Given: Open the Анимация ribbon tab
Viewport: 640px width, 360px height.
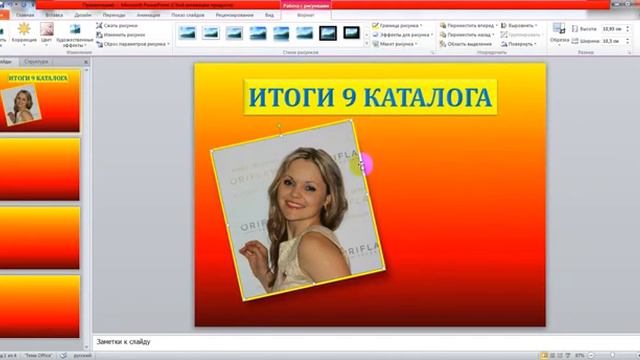Looking at the screenshot, I should click(x=148, y=15).
